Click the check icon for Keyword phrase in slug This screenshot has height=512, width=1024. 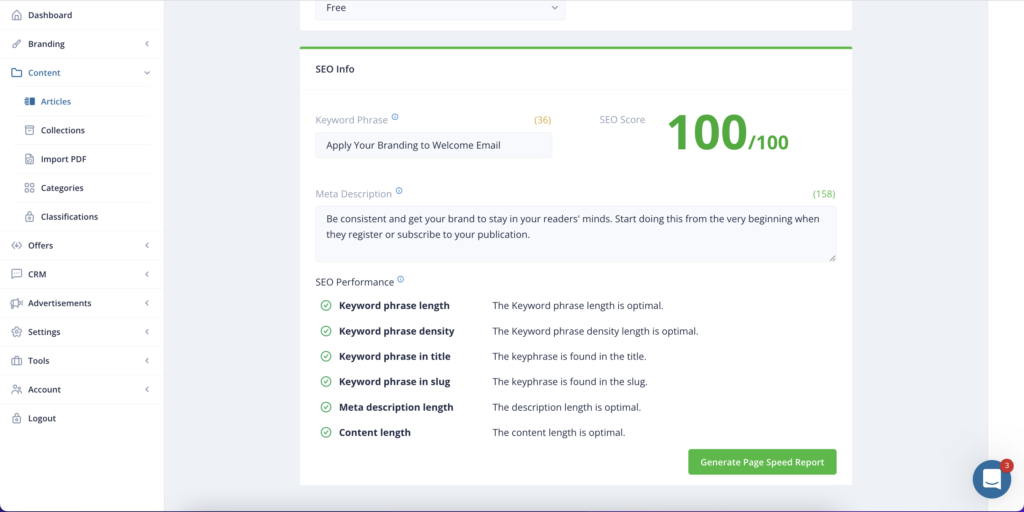(x=325, y=381)
